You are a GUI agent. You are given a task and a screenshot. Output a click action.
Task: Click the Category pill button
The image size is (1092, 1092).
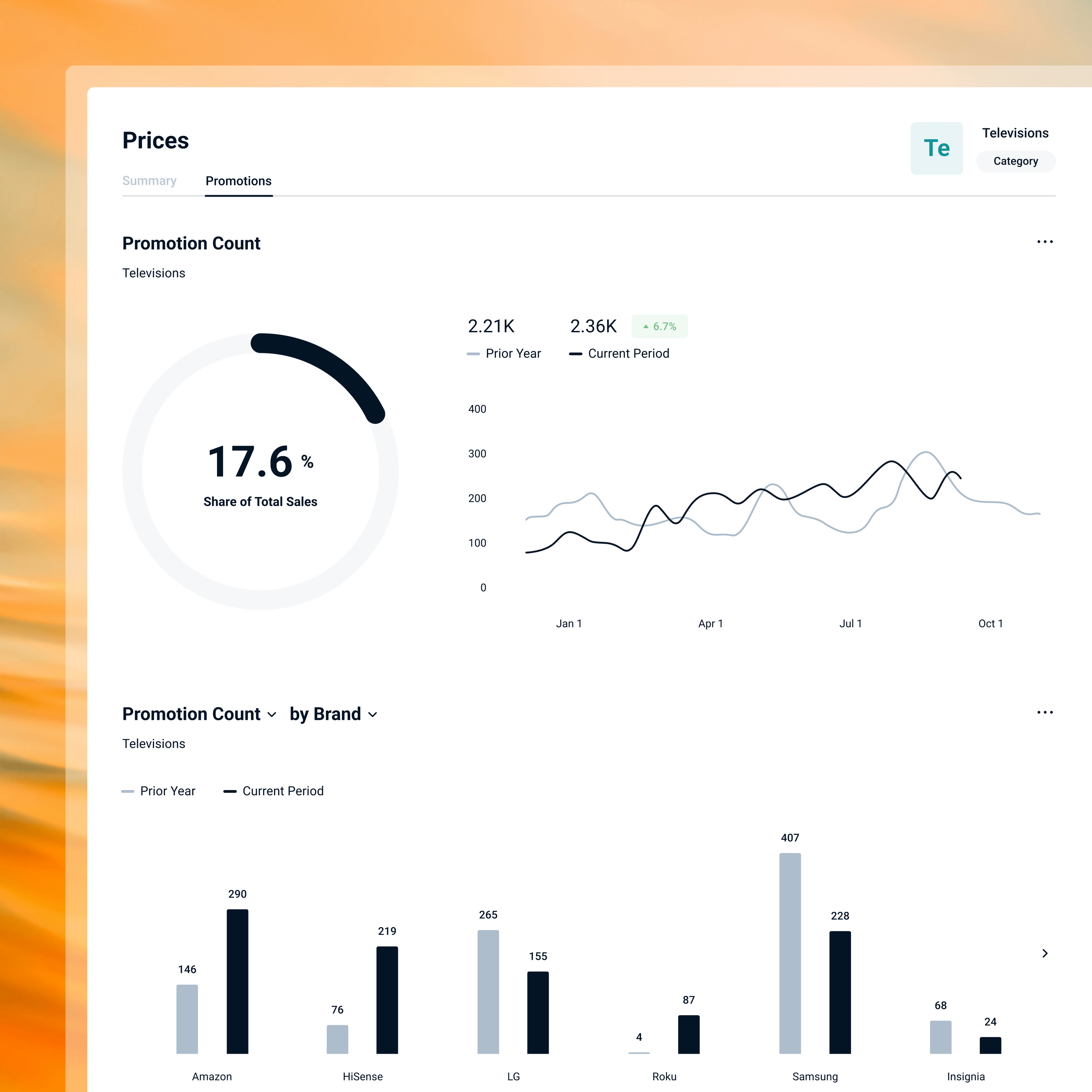click(x=1016, y=161)
